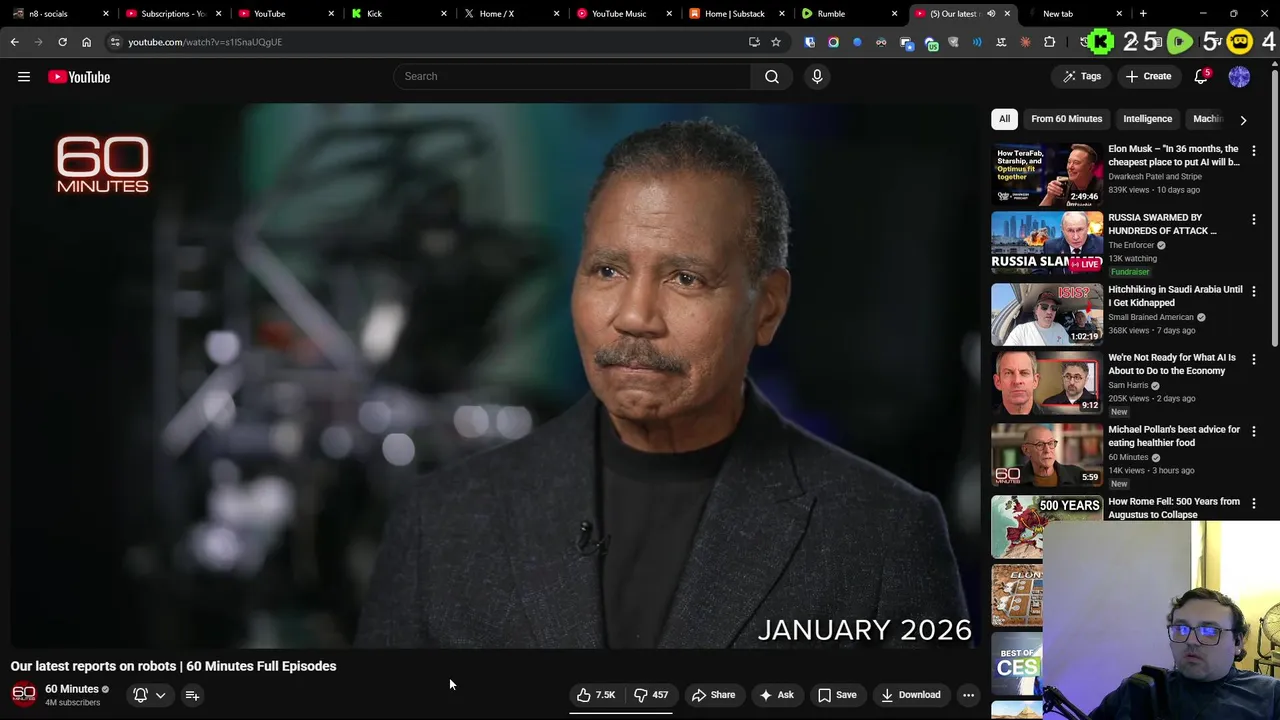The height and width of the screenshot is (720, 1280).
Task: Open the site information icon in address bar
Action: click(x=115, y=42)
